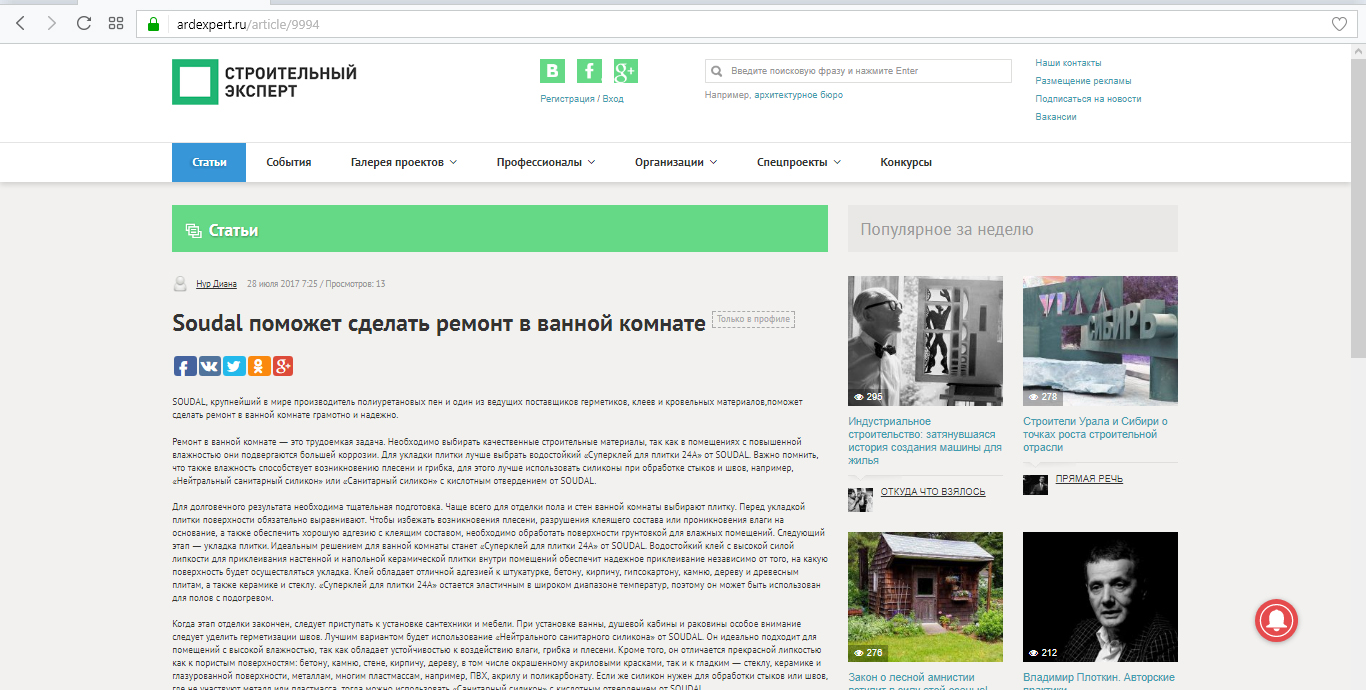Reload the page with the refresh icon
Image resolution: width=1366 pixels, height=690 pixels.
coord(84,23)
